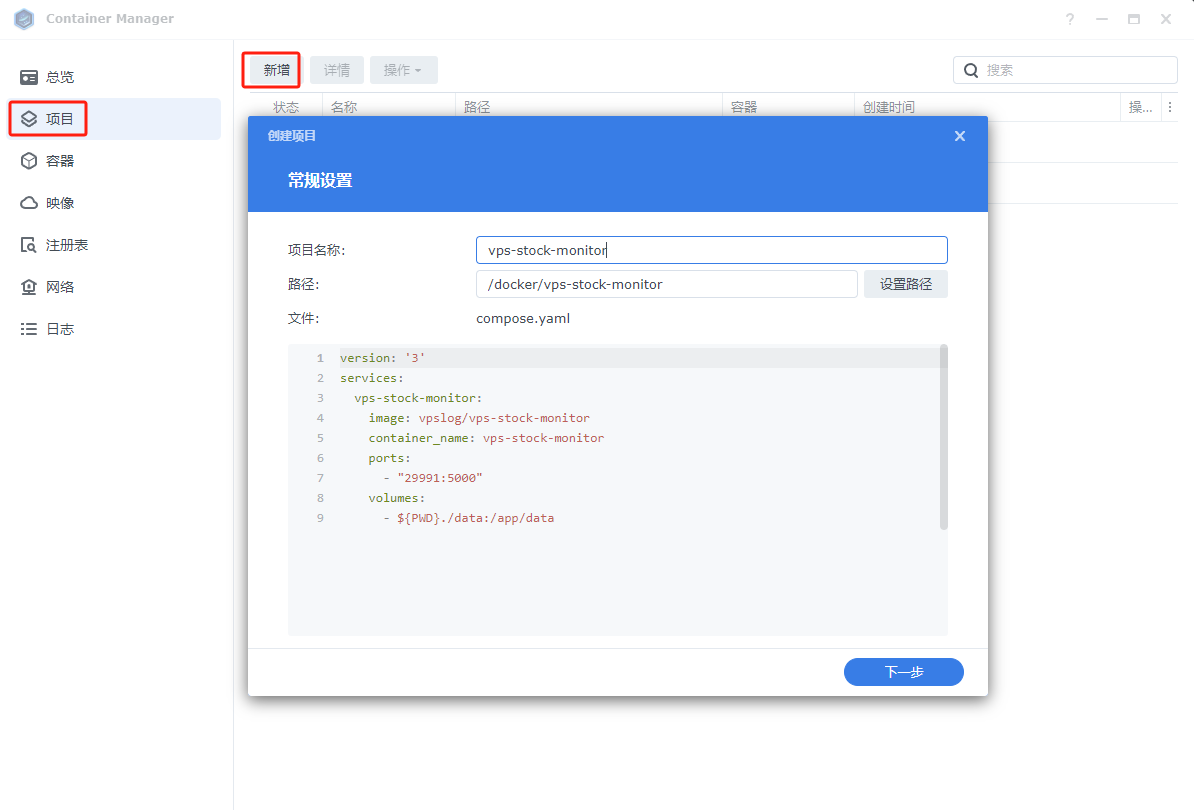This screenshot has width=1194, height=810.
Task: Click the 详情 details button
Action: [x=337, y=70]
